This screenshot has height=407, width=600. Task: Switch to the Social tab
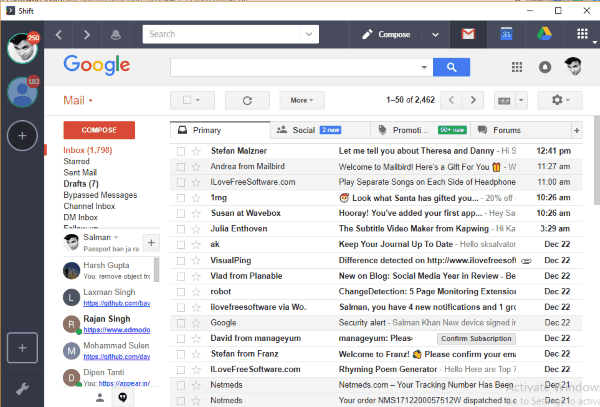(320, 130)
